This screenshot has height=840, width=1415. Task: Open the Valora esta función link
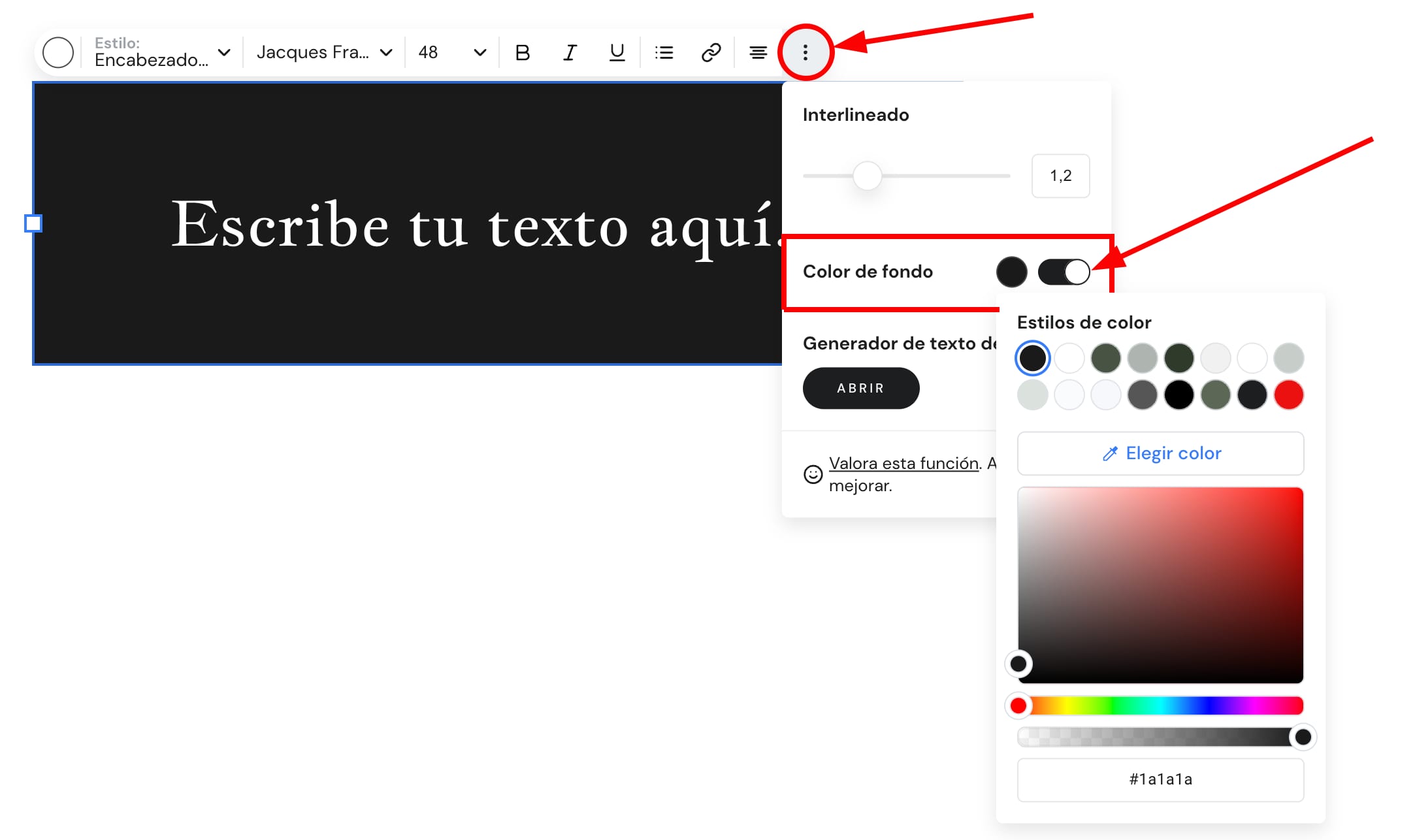[x=903, y=463]
